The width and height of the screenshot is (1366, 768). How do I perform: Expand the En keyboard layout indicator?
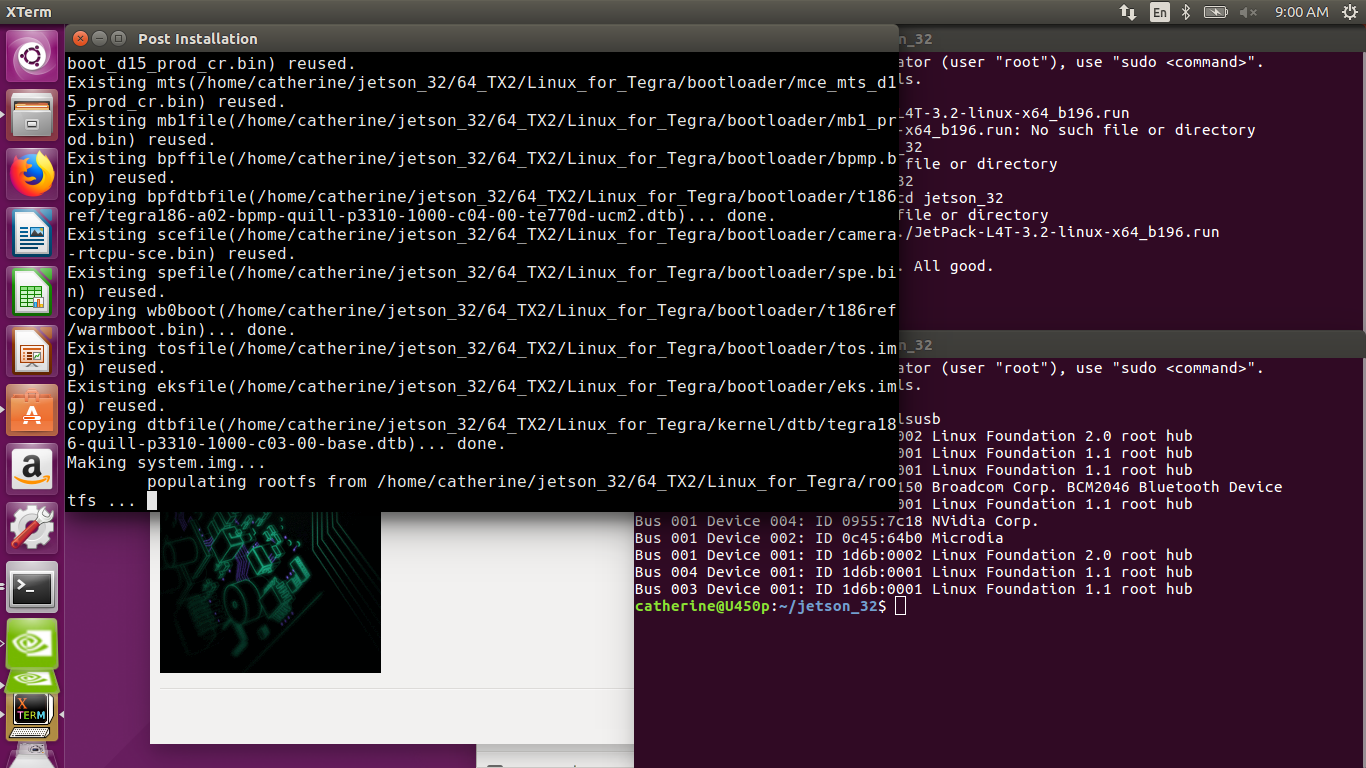1159,12
